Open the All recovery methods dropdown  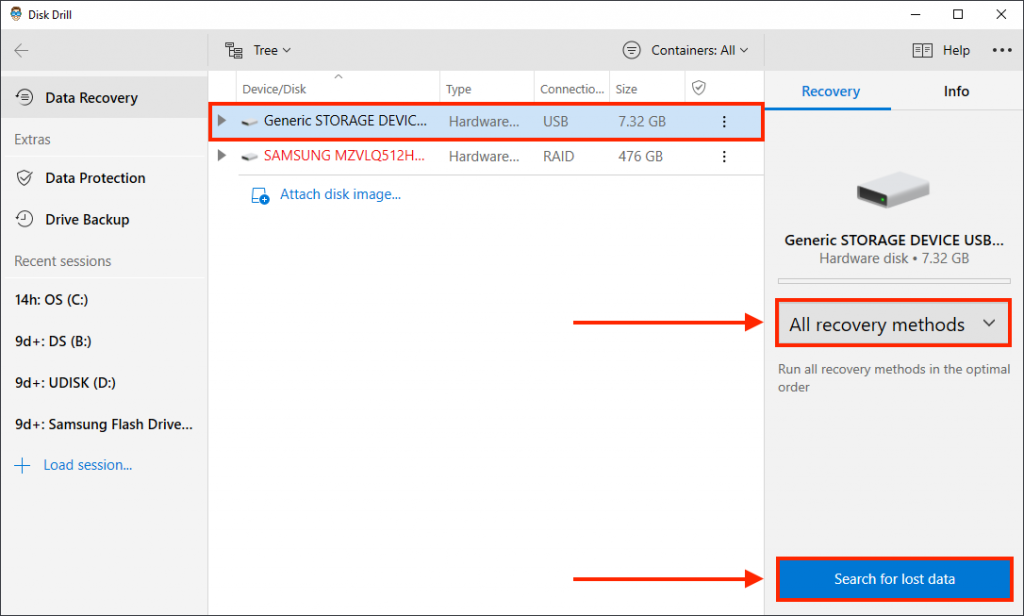(x=892, y=322)
